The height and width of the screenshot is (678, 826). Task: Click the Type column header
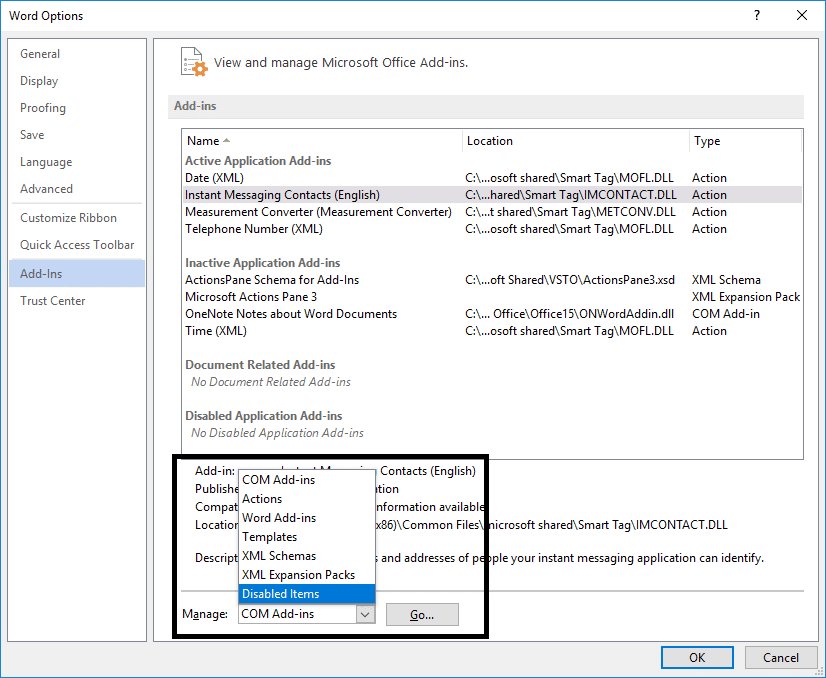pos(707,141)
